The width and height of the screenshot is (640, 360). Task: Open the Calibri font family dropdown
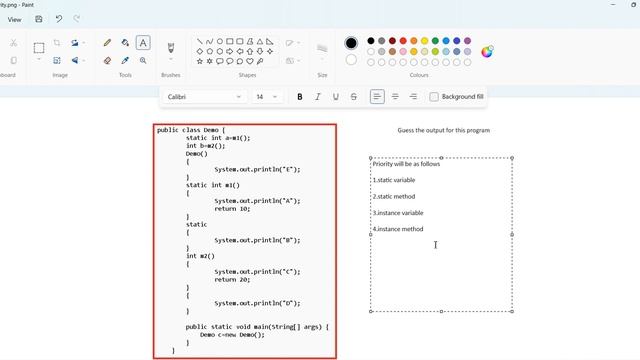[204, 97]
